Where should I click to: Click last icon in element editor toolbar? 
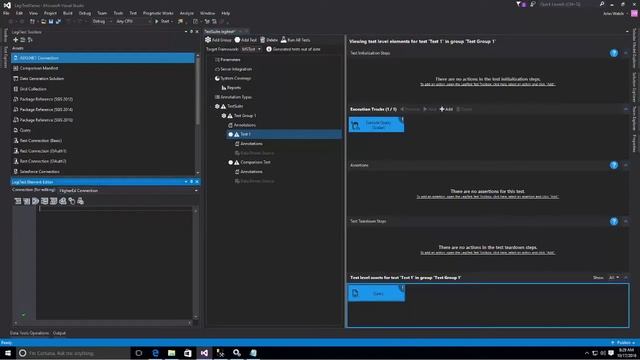(80, 201)
